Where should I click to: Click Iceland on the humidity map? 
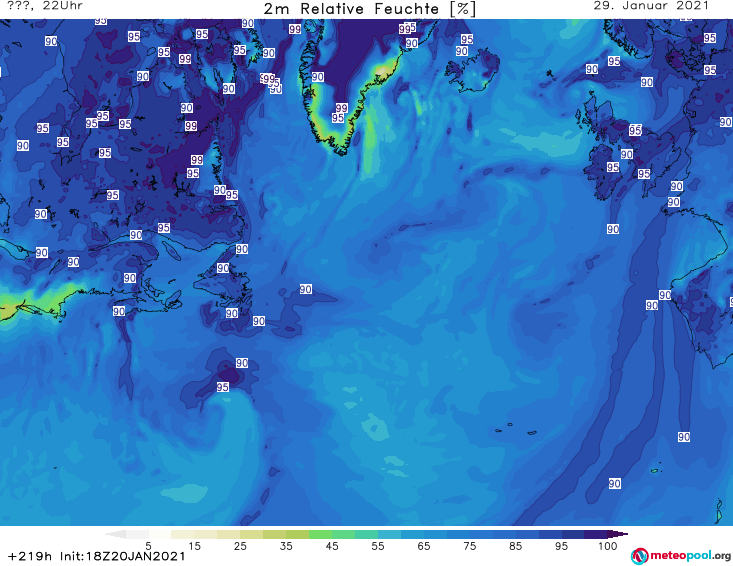click(x=471, y=71)
